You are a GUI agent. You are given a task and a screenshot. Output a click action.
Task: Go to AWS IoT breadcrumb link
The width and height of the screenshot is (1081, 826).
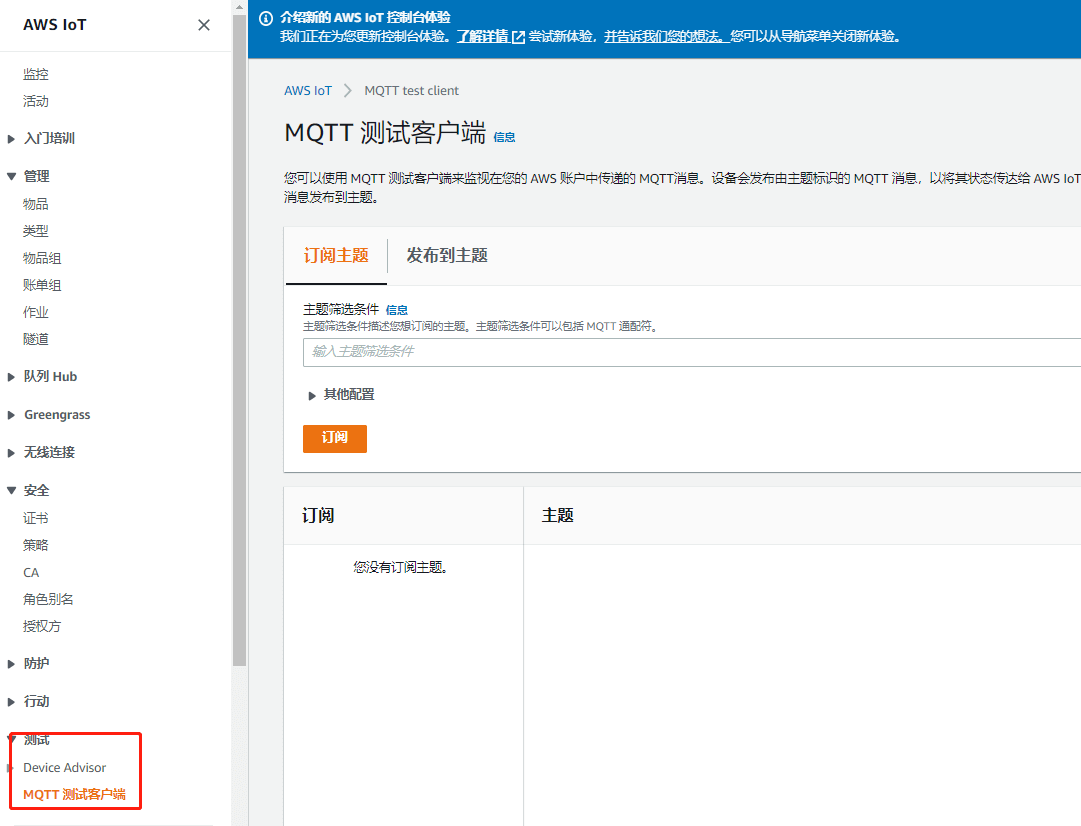point(307,90)
